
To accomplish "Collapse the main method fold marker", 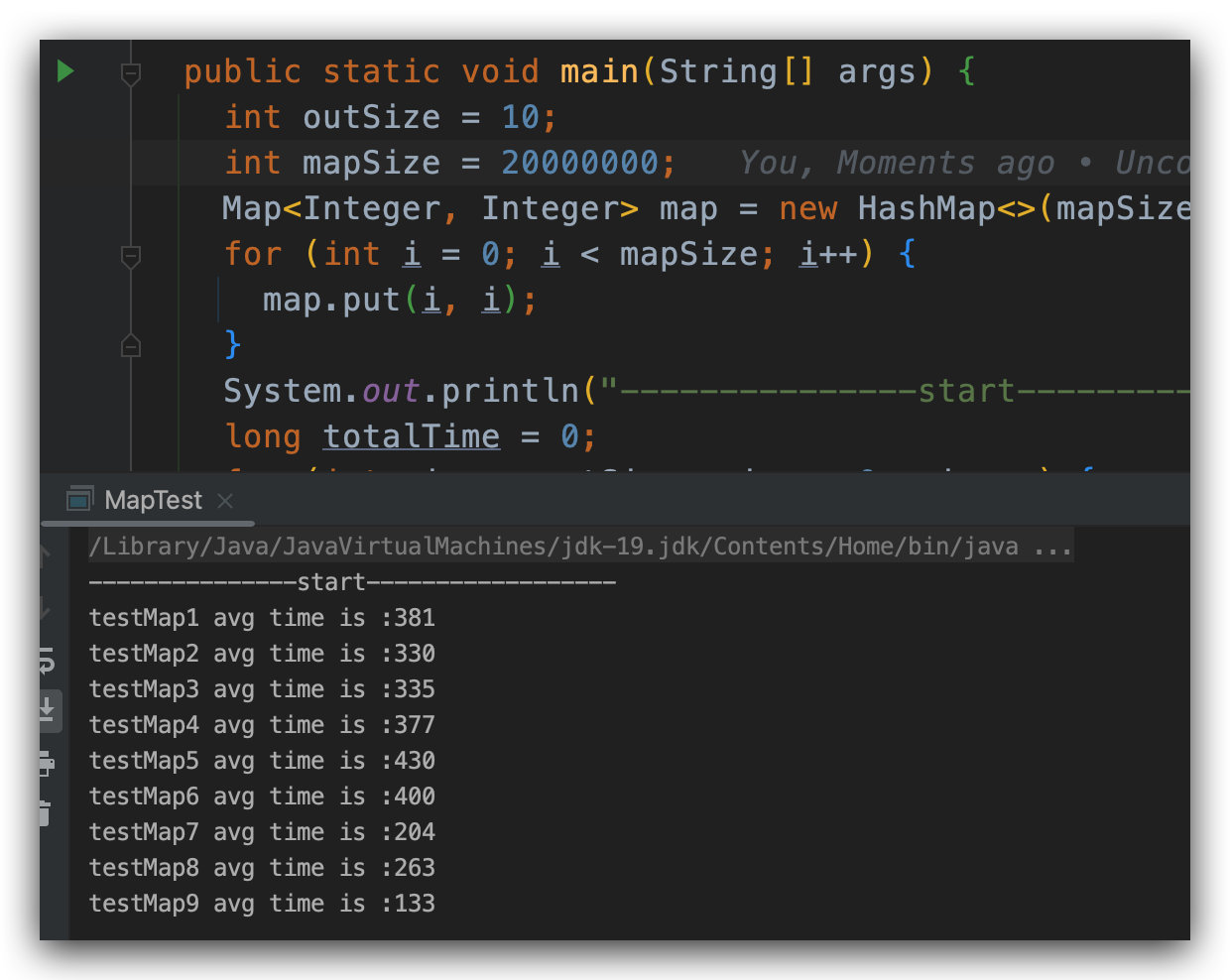I will [x=130, y=73].
